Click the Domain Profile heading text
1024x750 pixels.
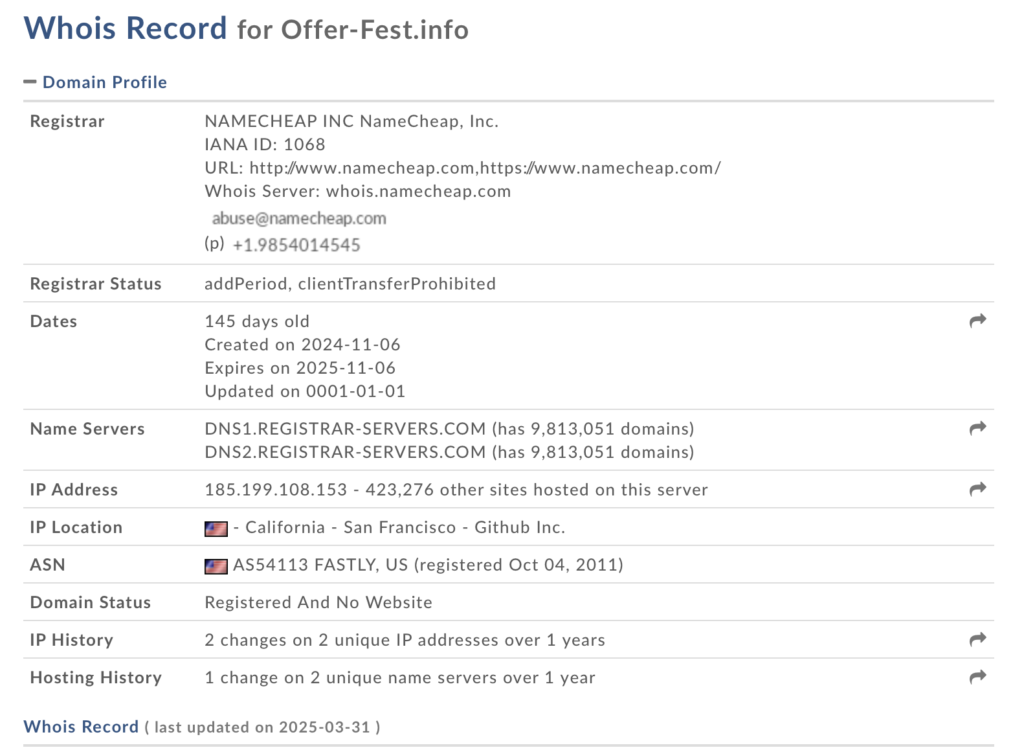tap(104, 82)
